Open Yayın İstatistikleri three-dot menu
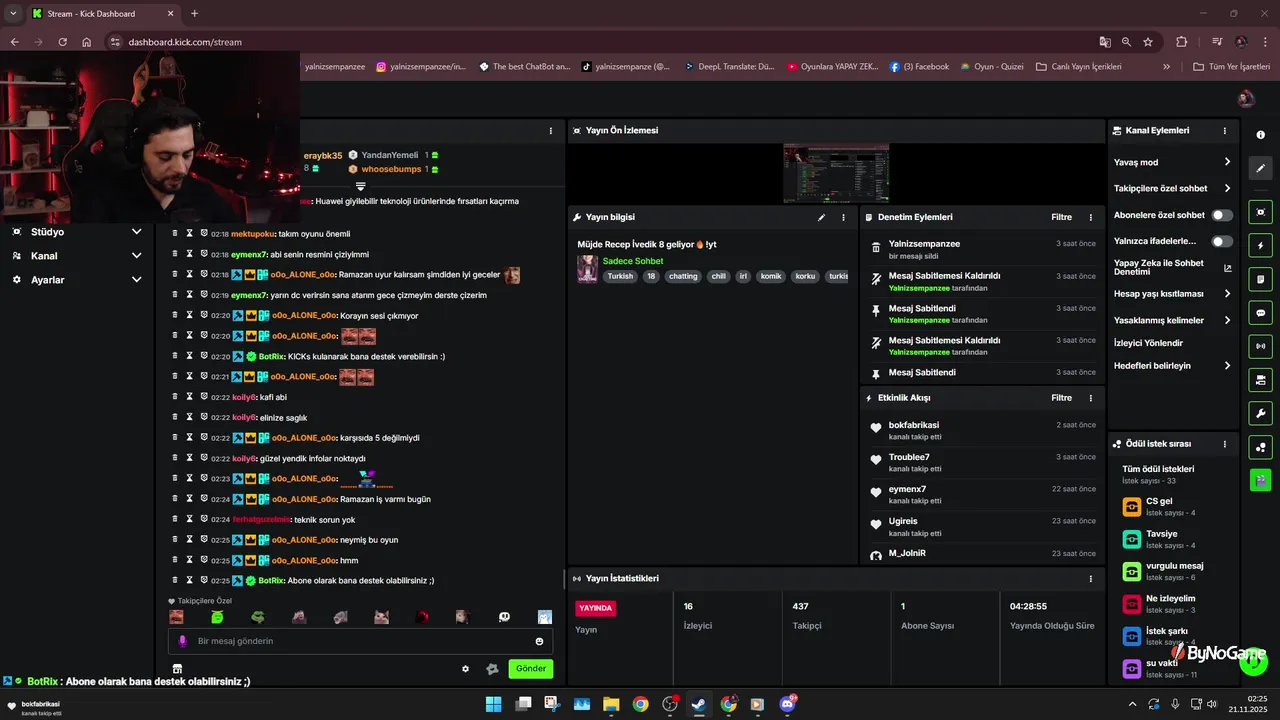This screenshot has width=1280, height=720. [x=1091, y=579]
